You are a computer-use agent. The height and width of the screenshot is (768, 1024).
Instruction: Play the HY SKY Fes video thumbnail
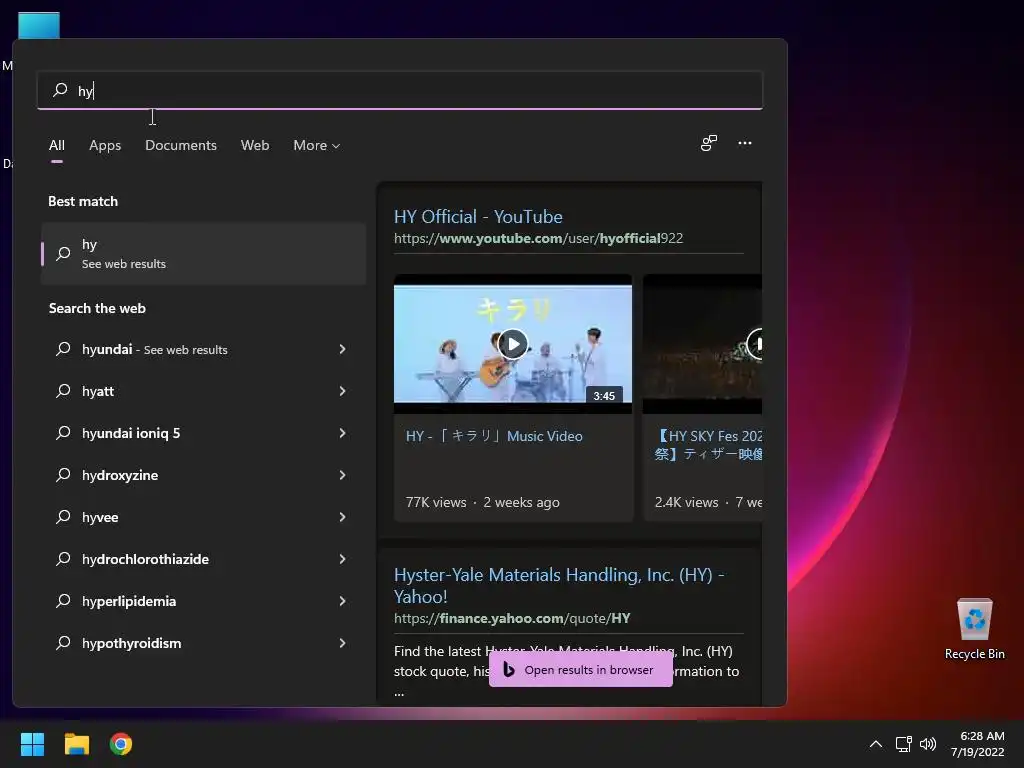click(702, 344)
